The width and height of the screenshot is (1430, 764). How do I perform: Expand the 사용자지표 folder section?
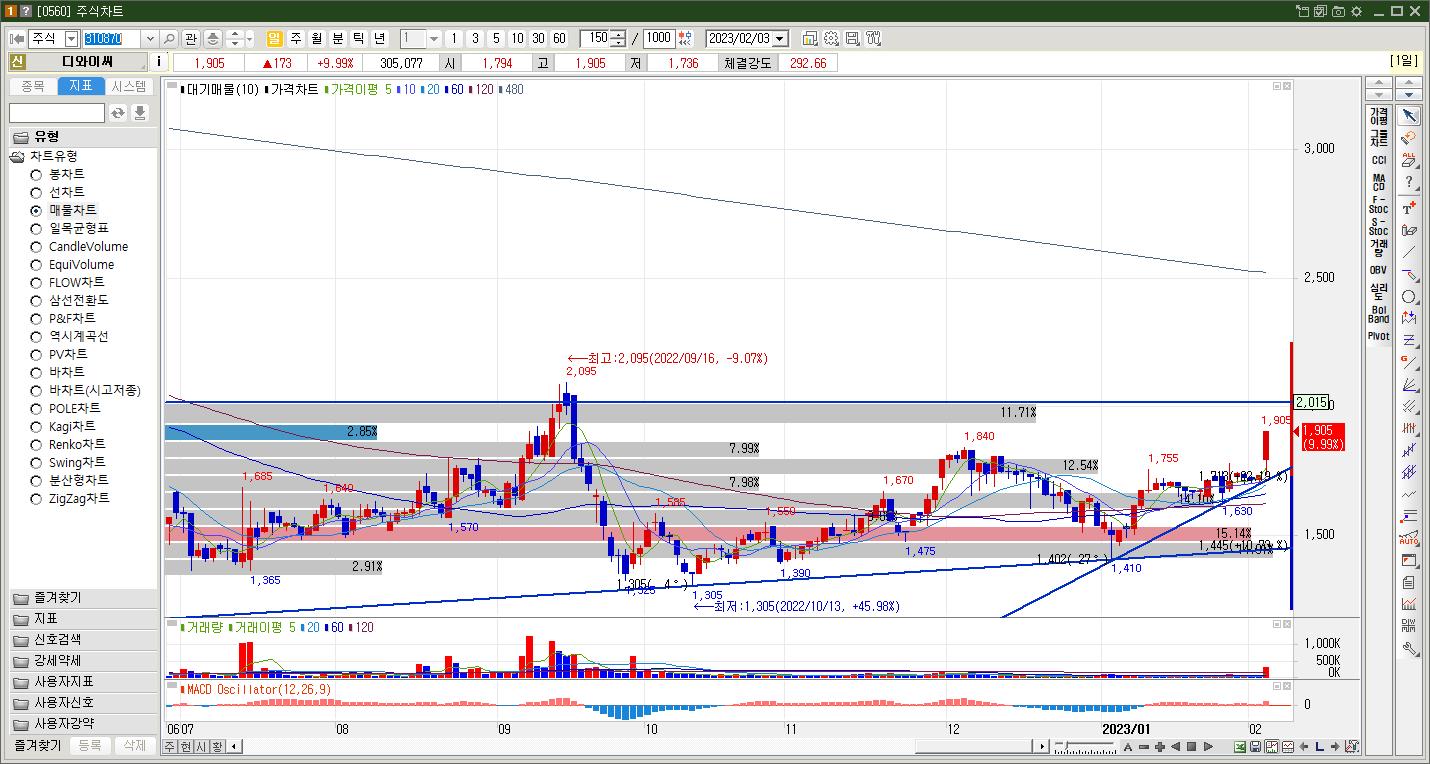point(83,681)
